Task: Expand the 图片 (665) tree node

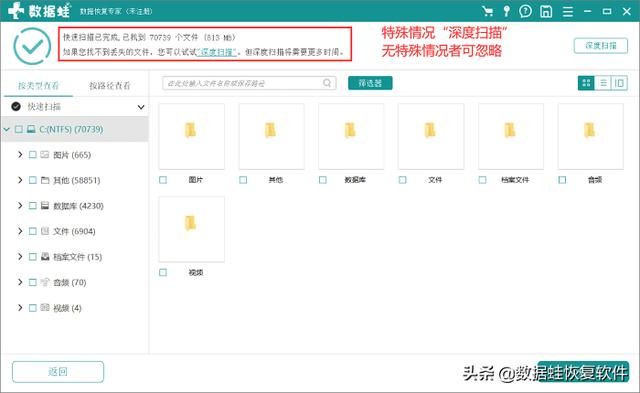Action: tap(20, 155)
